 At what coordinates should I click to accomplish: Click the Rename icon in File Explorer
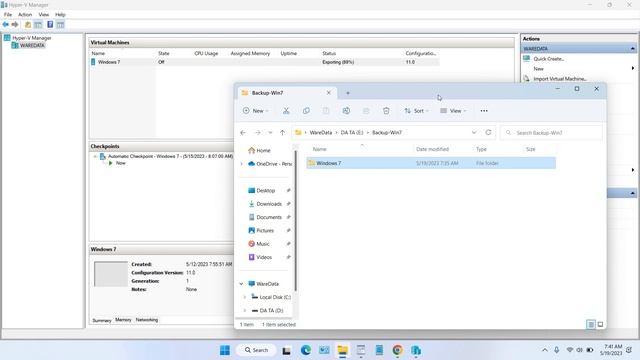pos(346,111)
